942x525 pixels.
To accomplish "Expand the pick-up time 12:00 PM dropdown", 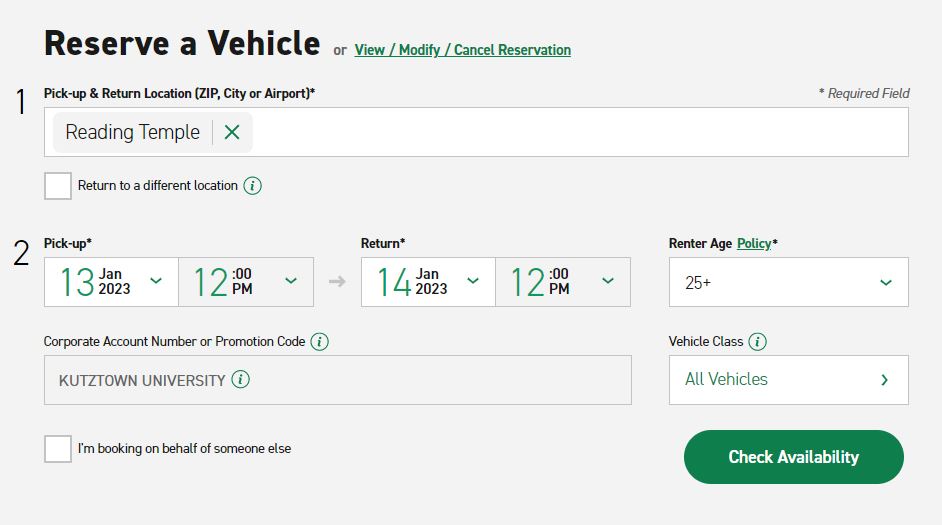I will pos(246,282).
